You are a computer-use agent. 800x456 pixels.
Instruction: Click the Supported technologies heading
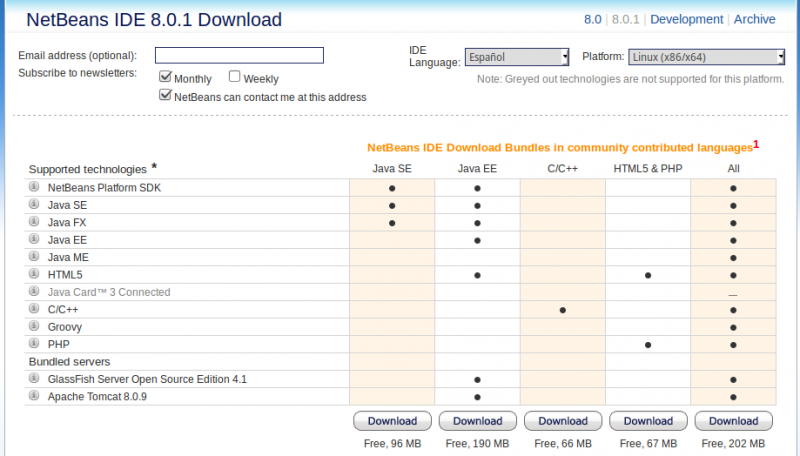coord(87,169)
